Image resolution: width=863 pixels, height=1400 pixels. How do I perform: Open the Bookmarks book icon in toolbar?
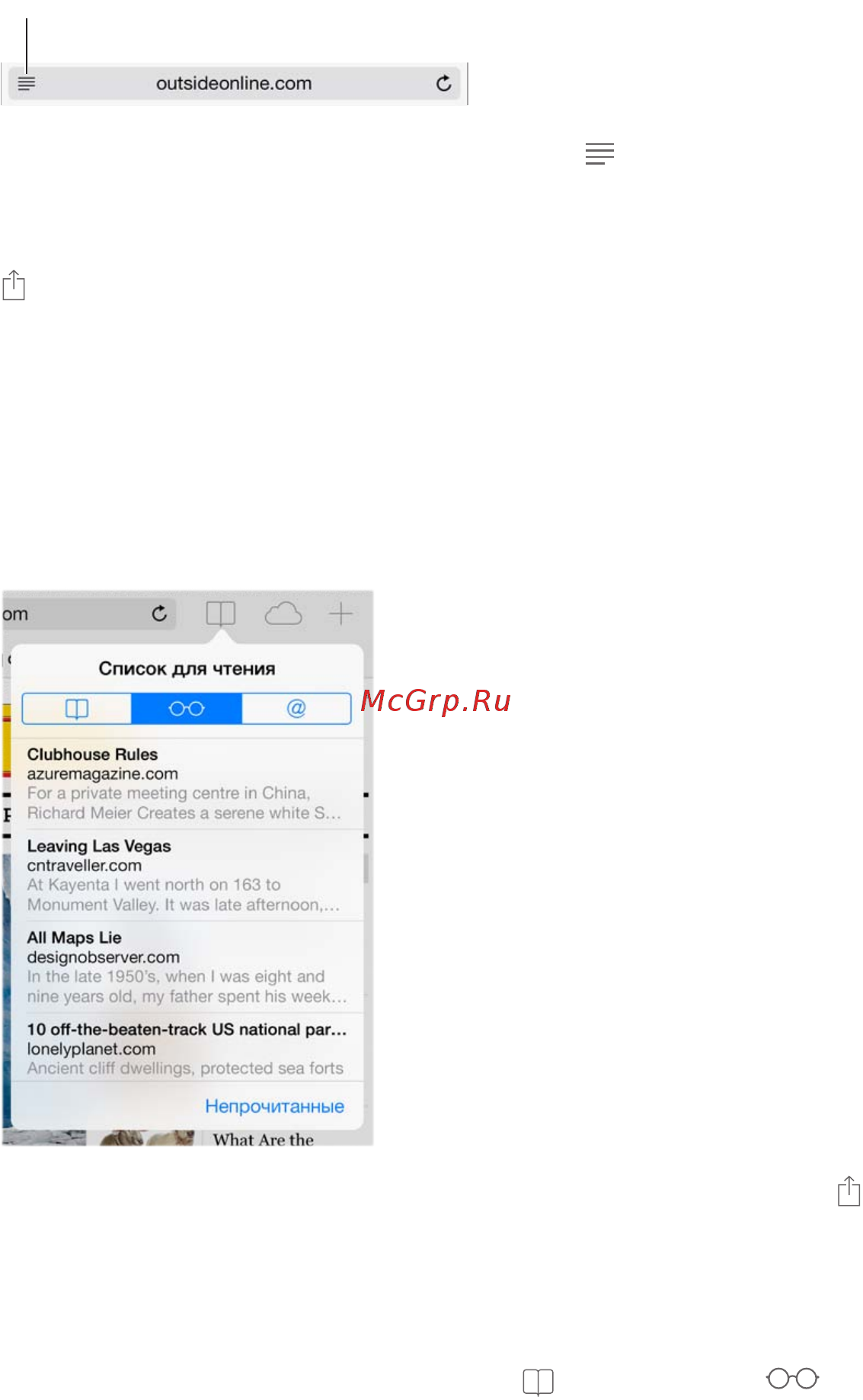tap(221, 614)
